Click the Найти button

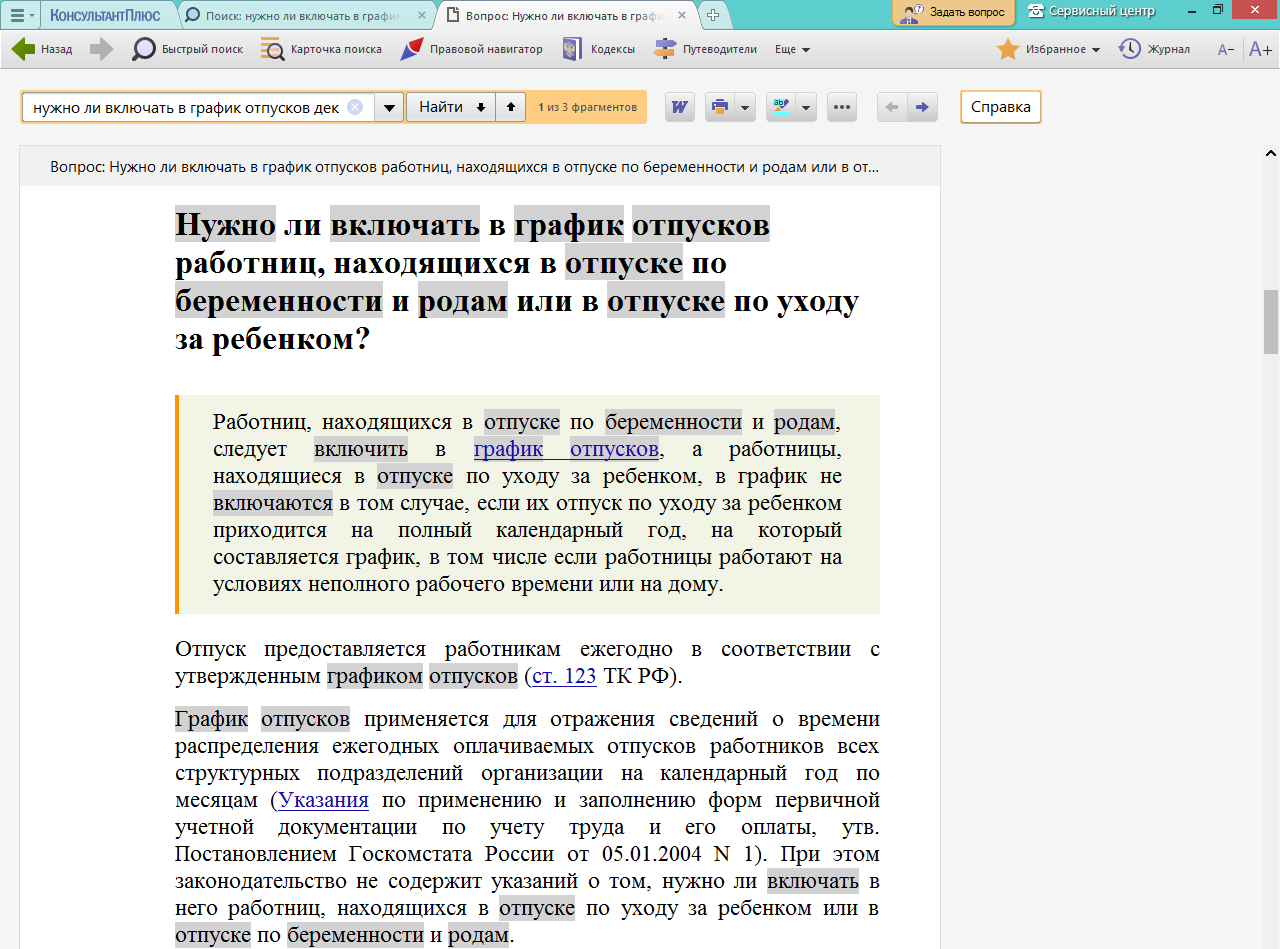[x=441, y=107]
